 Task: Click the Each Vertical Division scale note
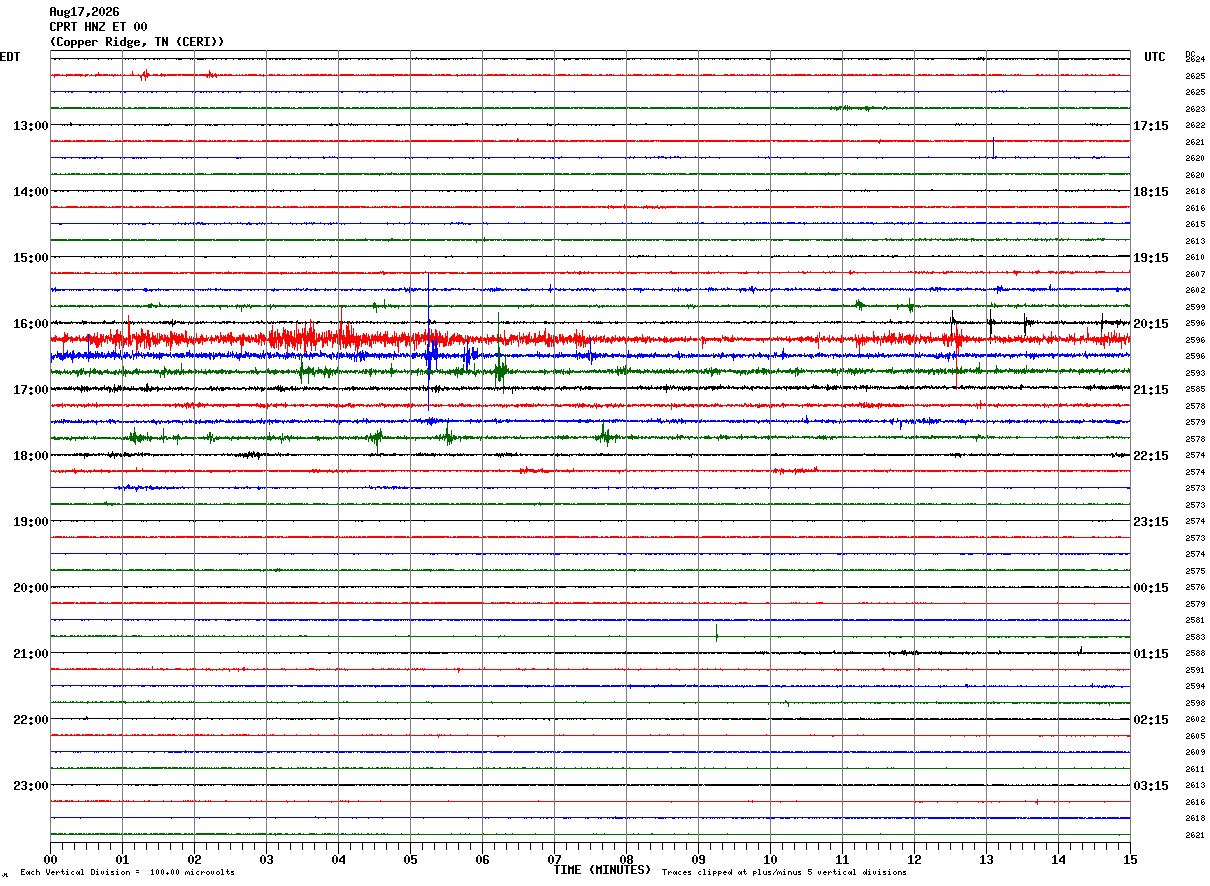pos(128,873)
